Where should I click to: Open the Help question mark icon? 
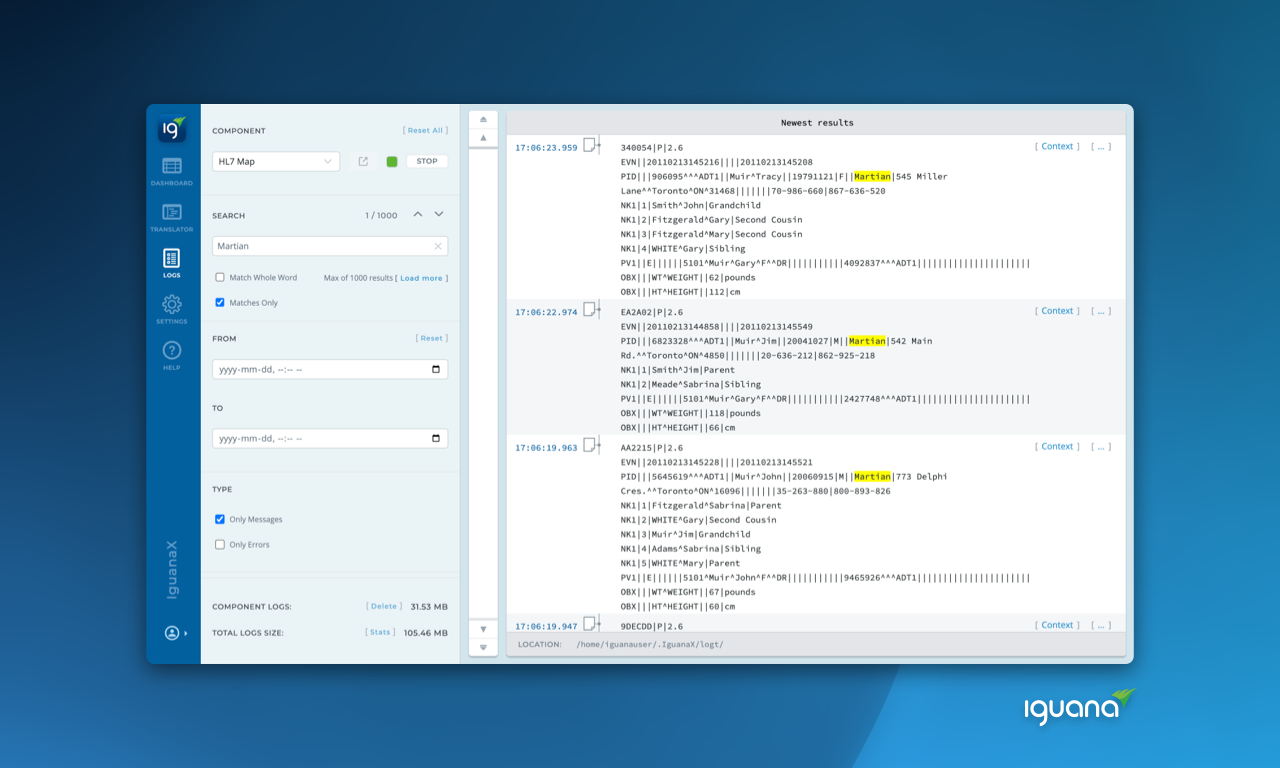coord(172,355)
